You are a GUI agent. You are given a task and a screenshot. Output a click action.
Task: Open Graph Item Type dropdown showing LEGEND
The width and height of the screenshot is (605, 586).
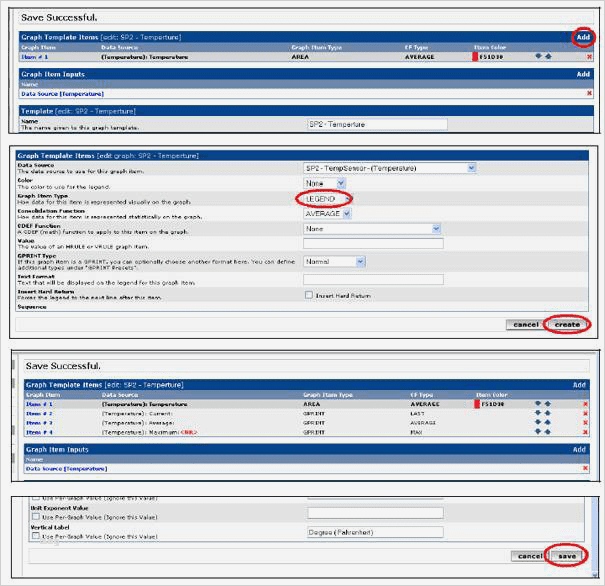[x=328, y=199]
